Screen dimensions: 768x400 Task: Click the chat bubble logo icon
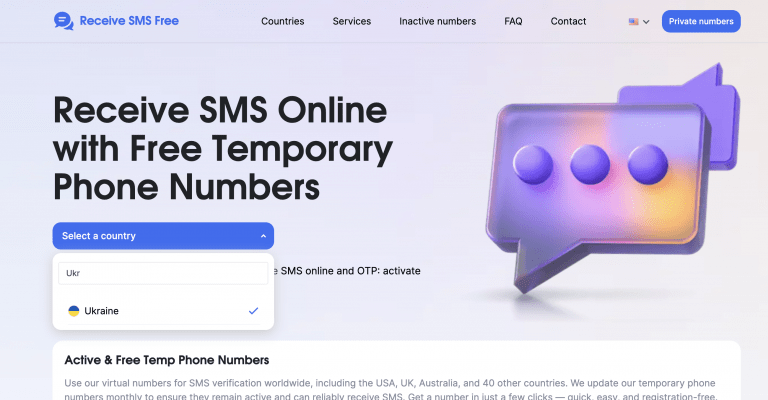pos(64,21)
